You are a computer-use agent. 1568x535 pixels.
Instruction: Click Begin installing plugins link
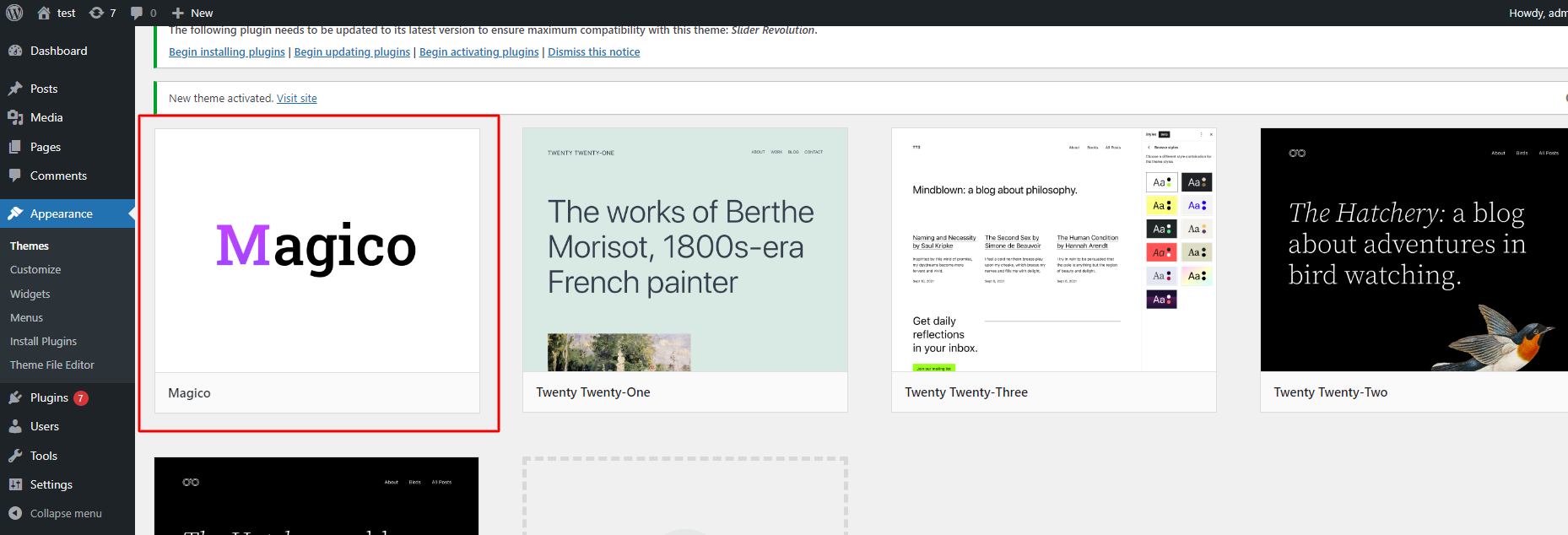227,51
